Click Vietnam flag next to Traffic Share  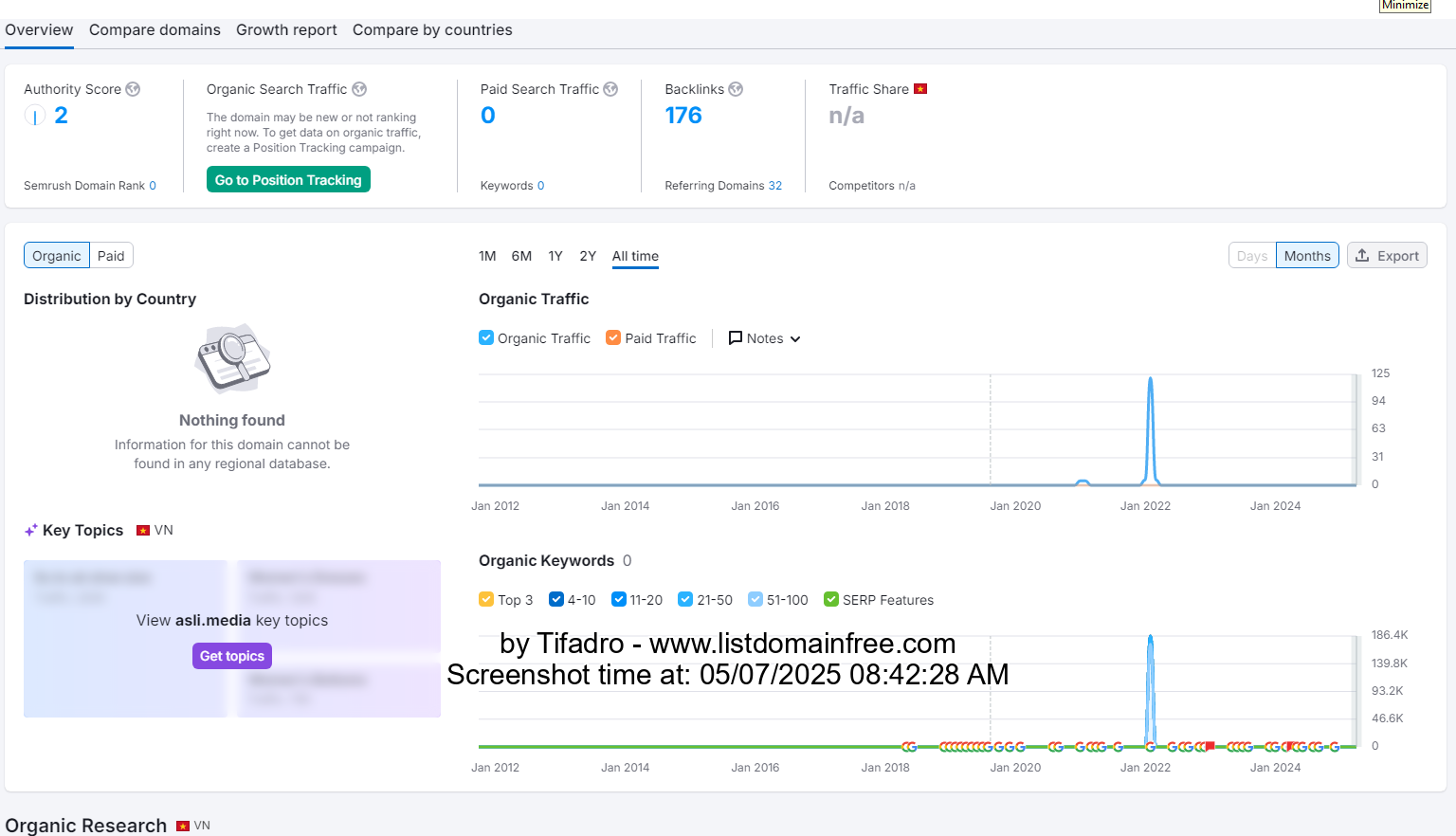(x=919, y=89)
